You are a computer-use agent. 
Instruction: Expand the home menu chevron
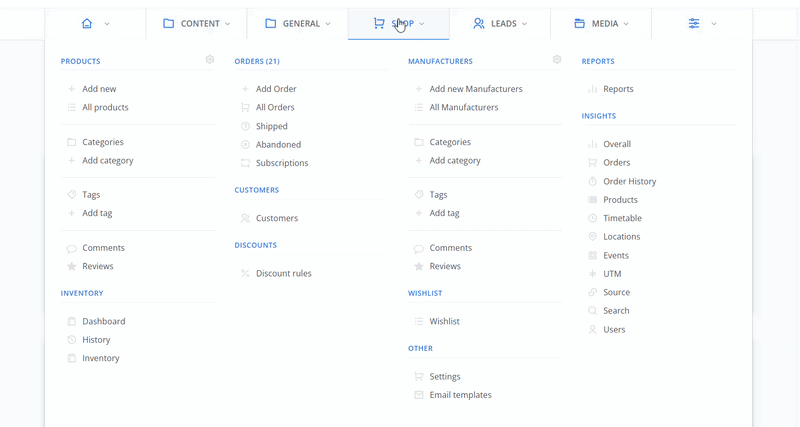point(107,23)
